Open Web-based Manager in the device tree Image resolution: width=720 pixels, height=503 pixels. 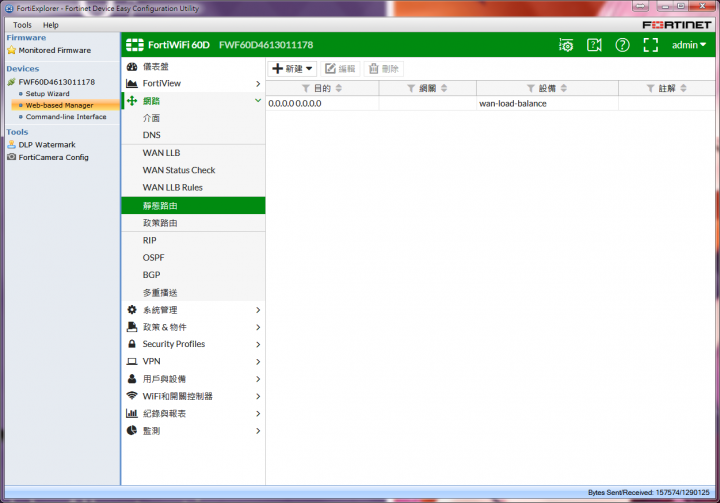coord(59,105)
